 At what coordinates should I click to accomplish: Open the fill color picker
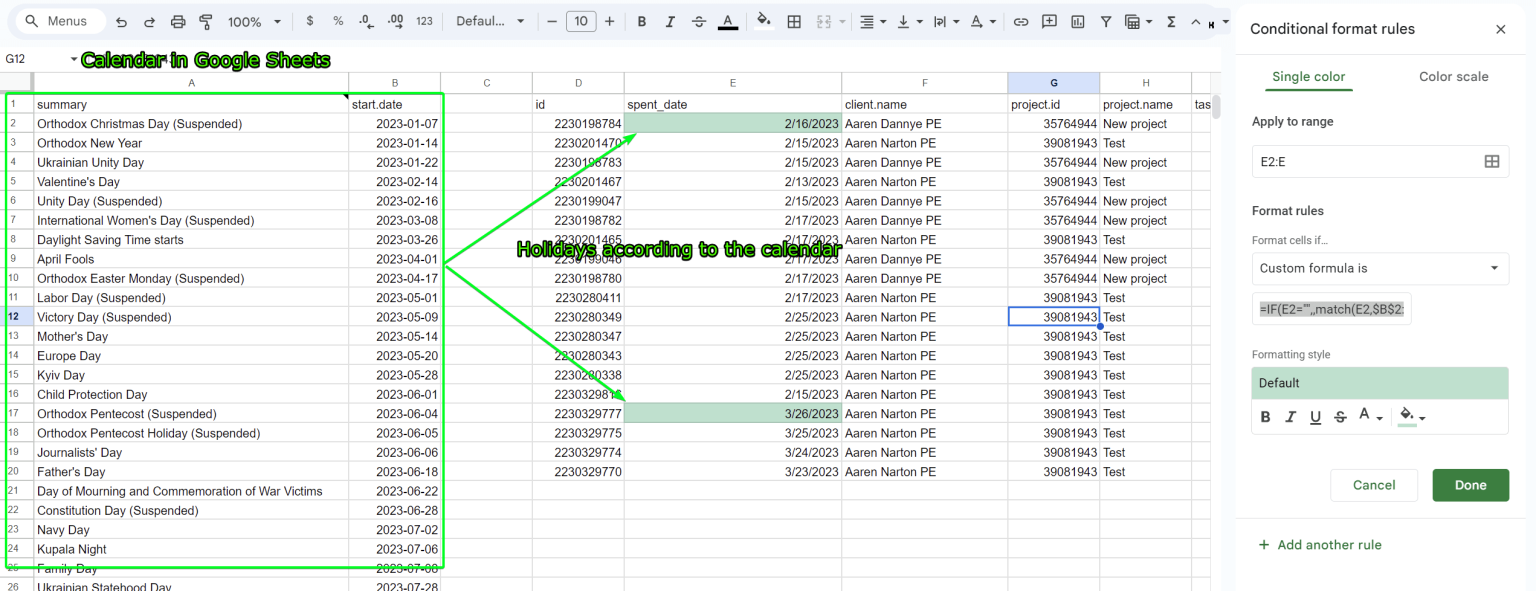click(763, 20)
